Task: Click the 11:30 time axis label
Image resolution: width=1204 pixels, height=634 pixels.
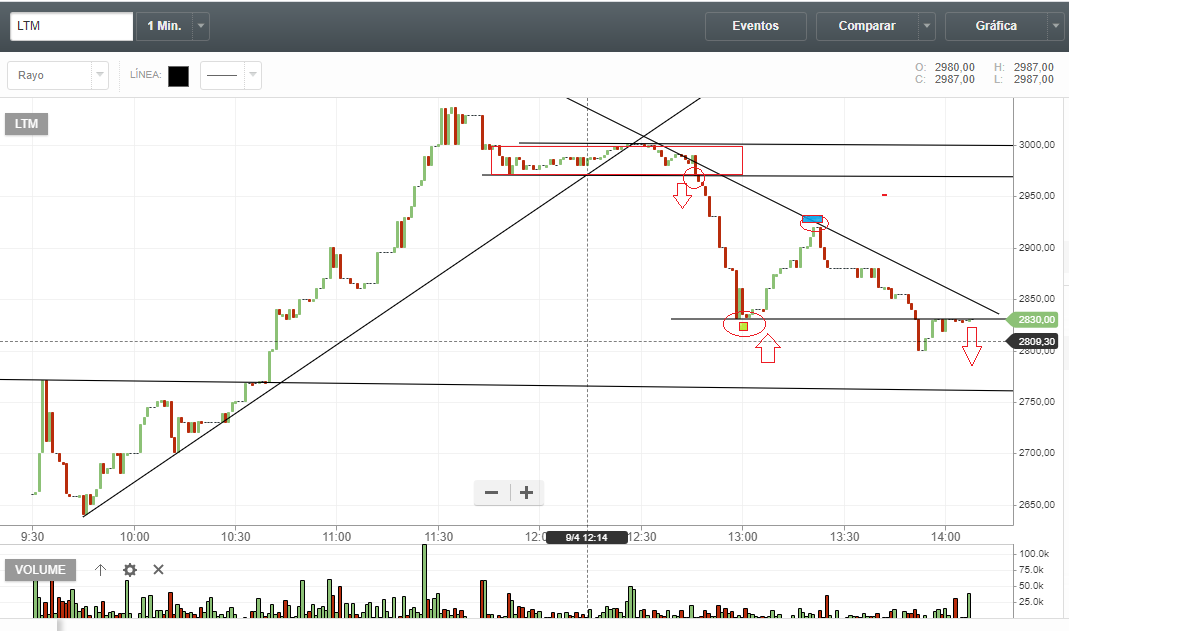Action: tap(438, 537)
